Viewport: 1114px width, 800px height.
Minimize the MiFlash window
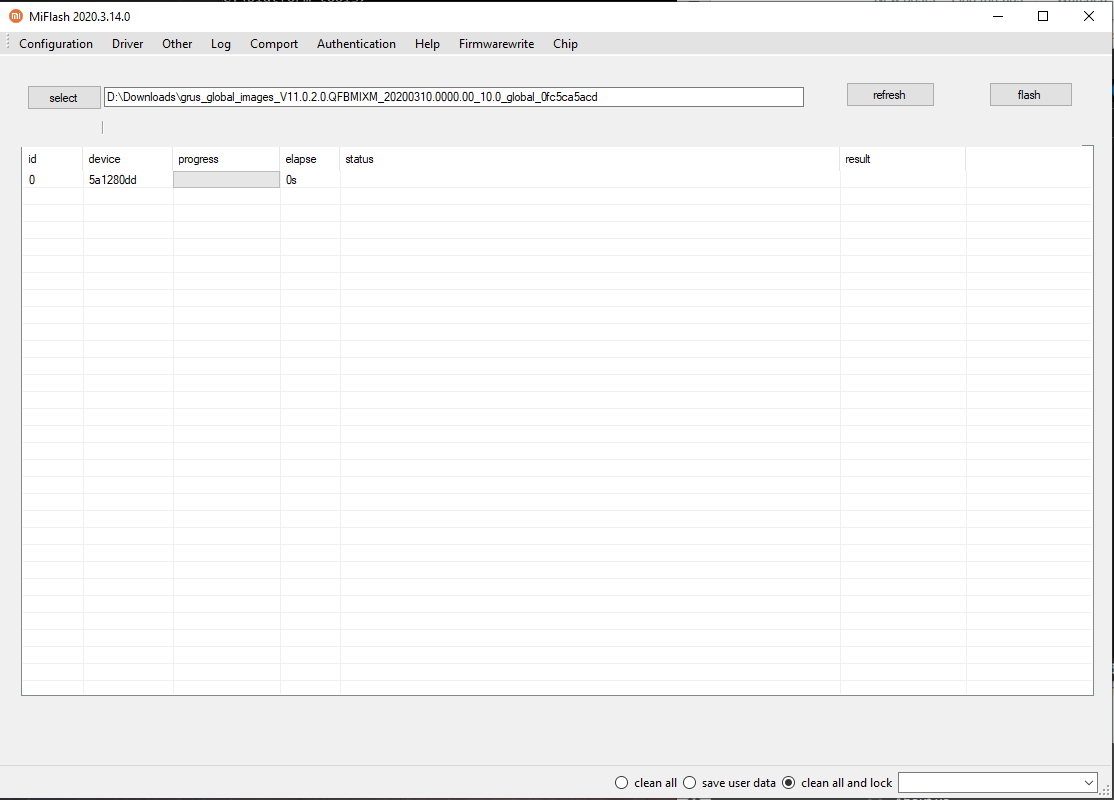(x=998, y=16)
